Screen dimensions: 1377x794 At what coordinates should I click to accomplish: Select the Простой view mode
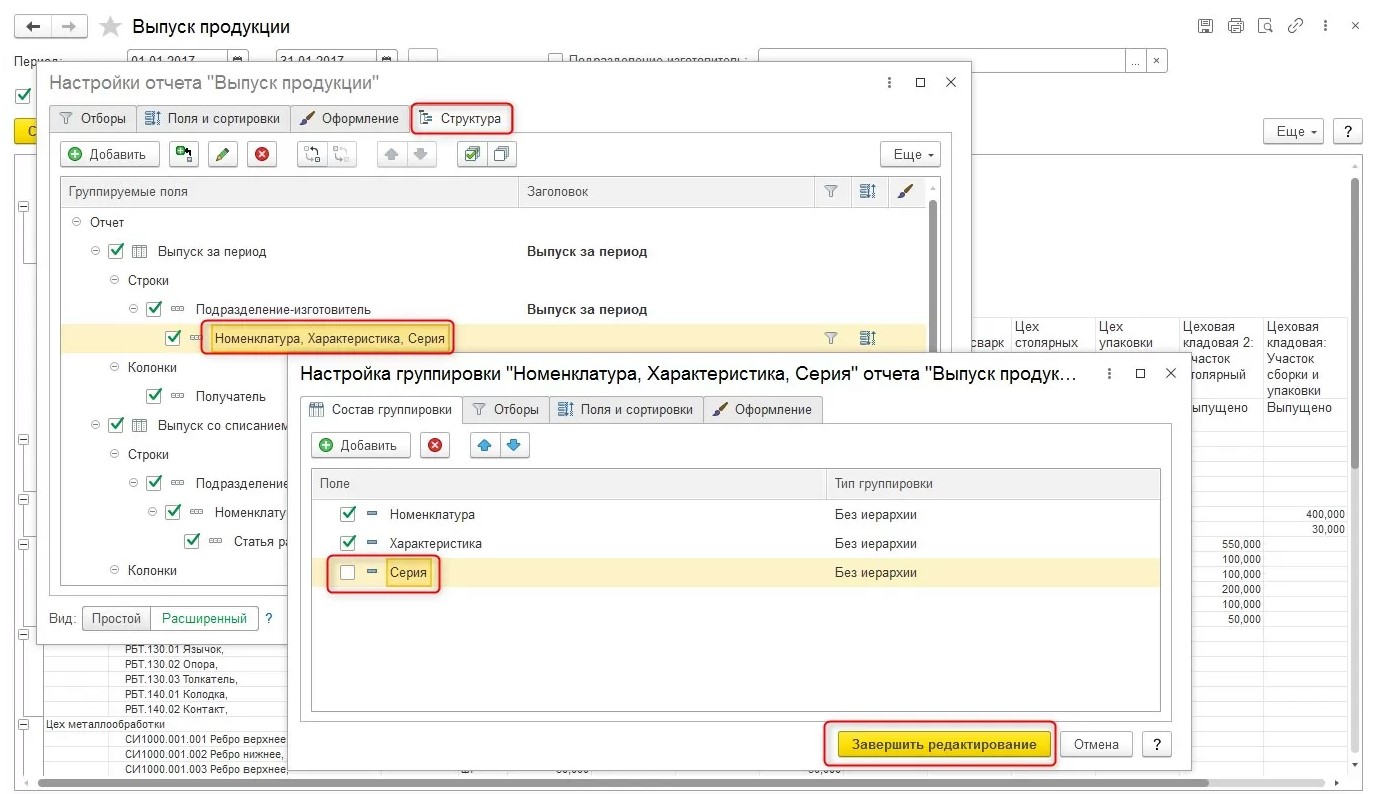[116, 618]
